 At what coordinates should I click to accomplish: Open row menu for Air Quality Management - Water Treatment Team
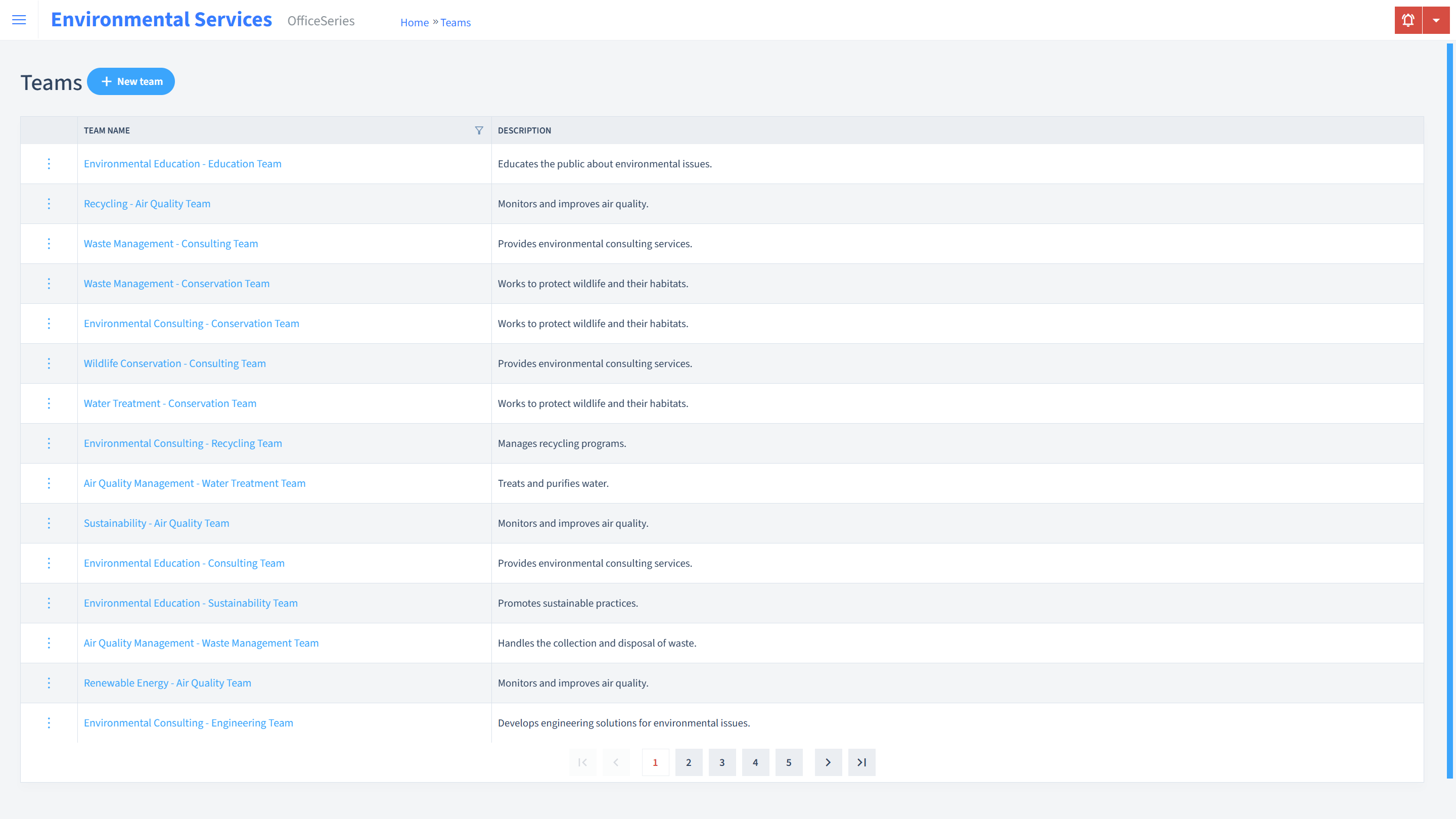(49, 483)
